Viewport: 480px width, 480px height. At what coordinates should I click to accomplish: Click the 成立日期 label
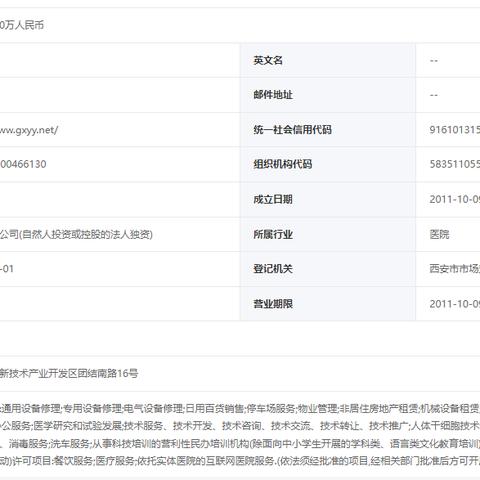(x=273, y=199)
